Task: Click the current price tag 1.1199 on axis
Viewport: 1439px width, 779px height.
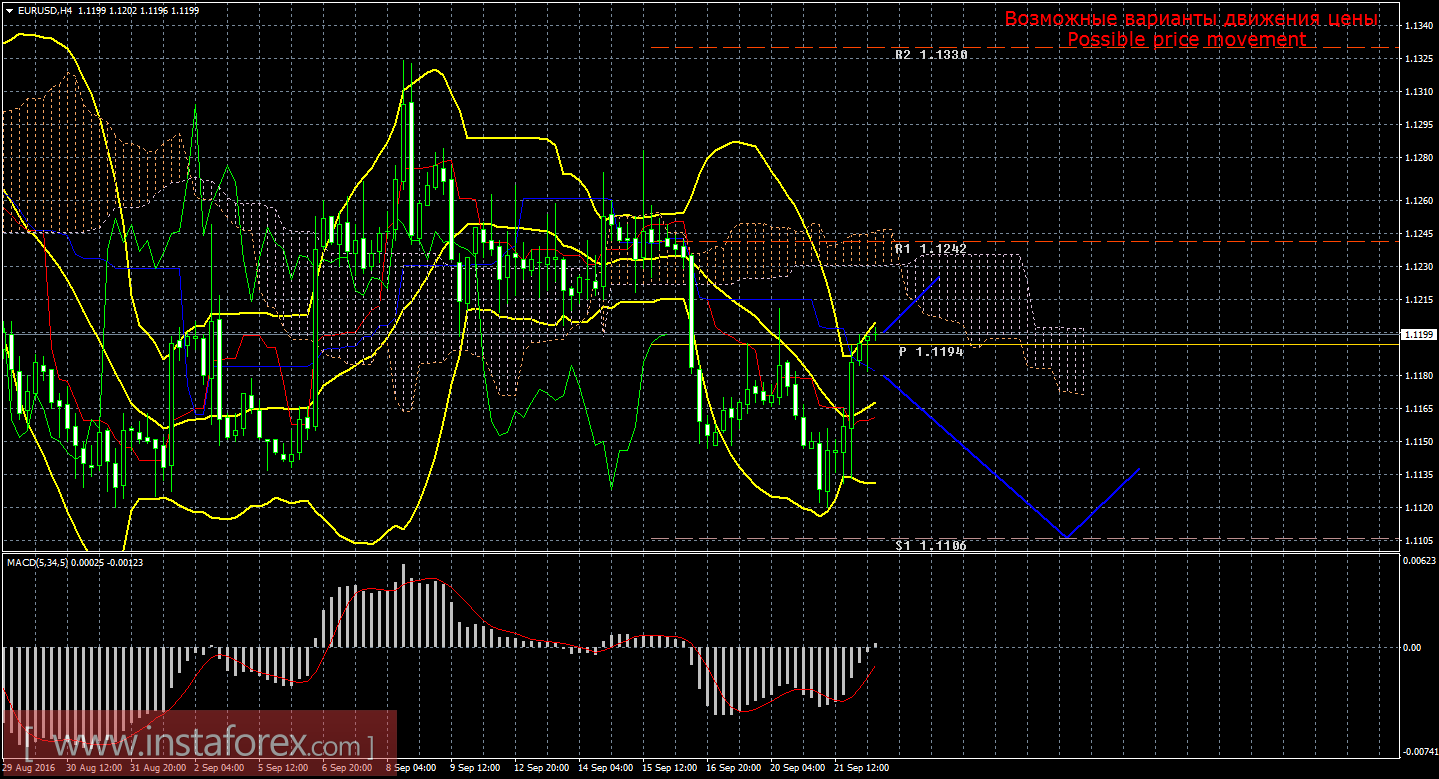Action: pos(1417,334)
